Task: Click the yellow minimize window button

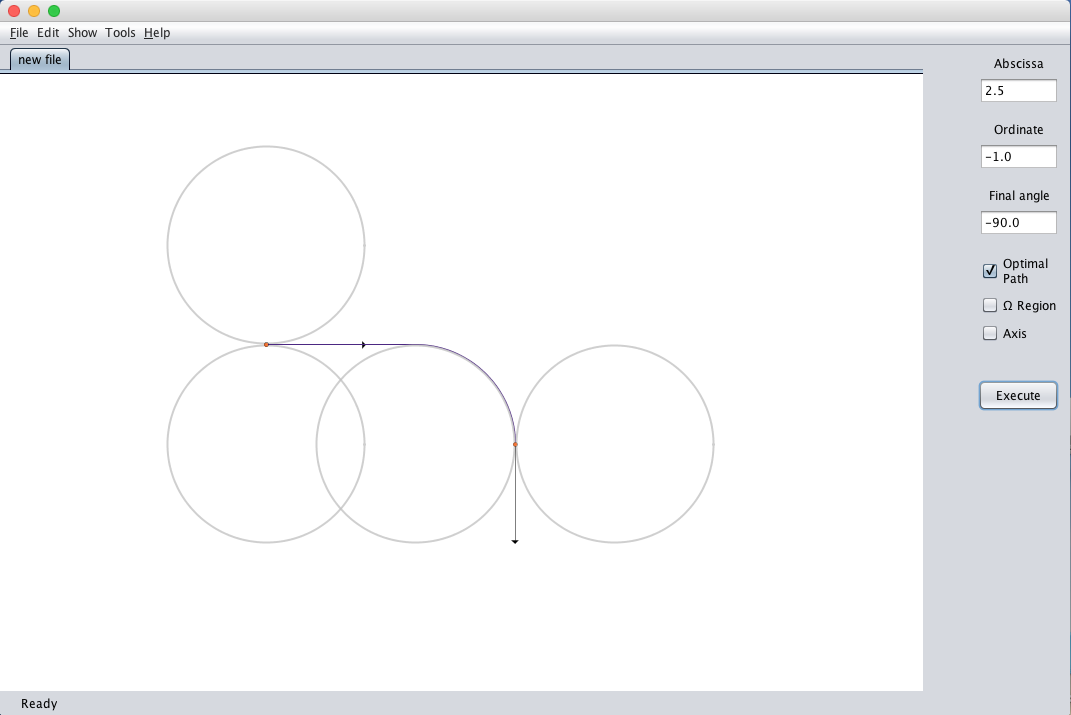Action: coord(34,11)
